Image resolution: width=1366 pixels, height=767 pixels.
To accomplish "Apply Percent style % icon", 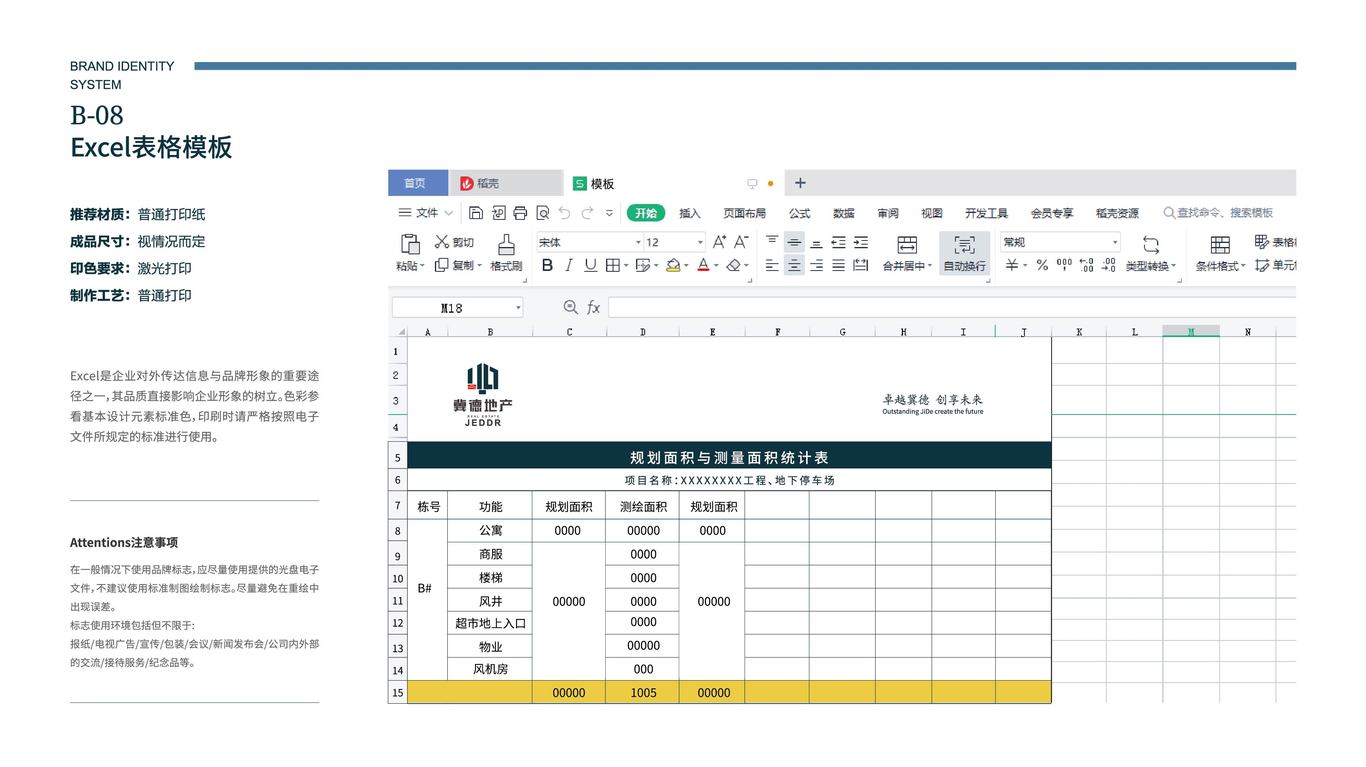I will (x=1042, y=265).
